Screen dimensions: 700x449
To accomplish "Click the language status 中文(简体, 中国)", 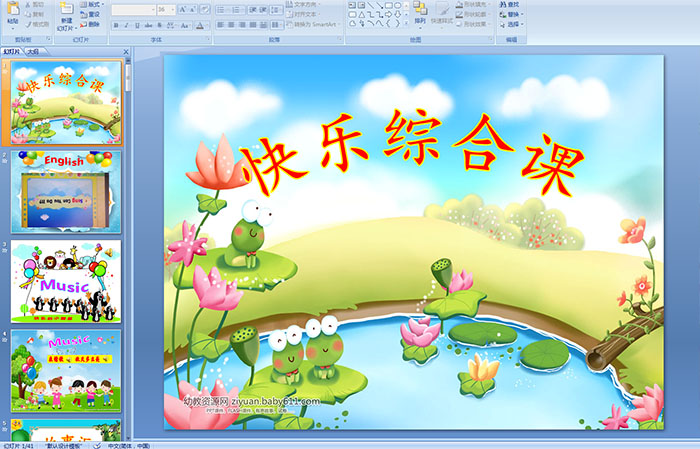I will click(x=129, y=445).
